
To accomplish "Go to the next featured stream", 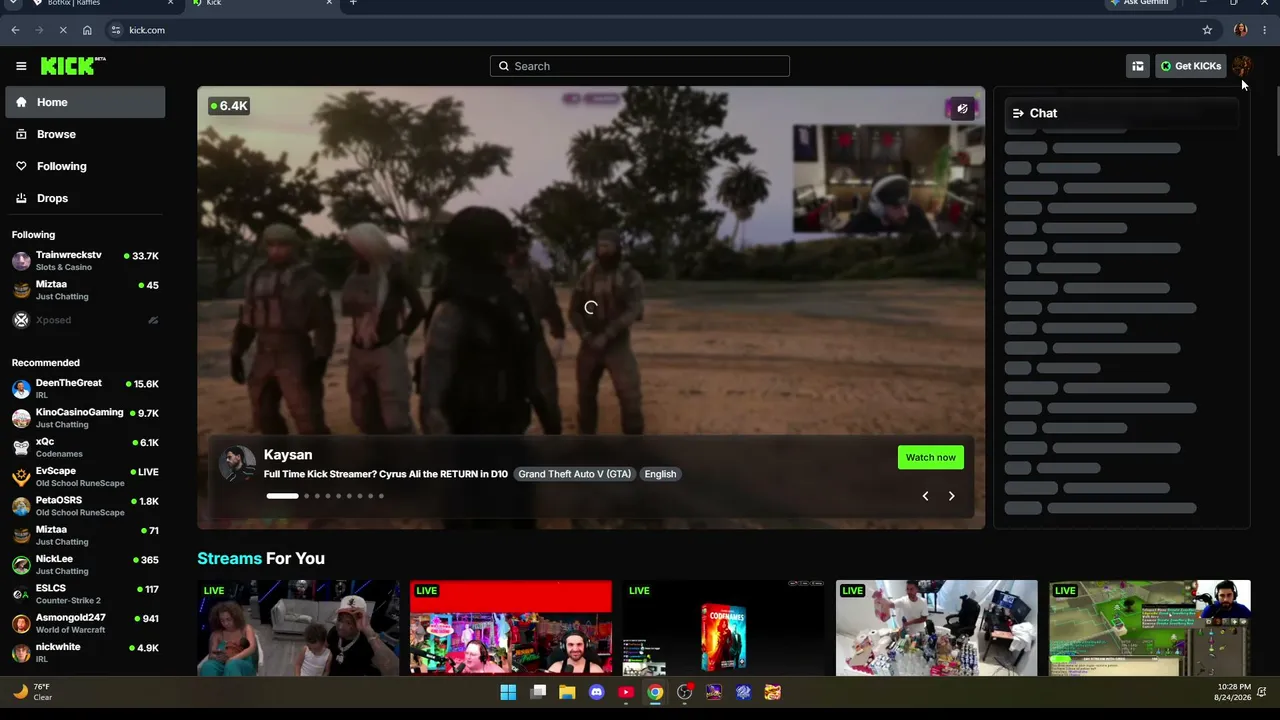I will click(x=951, y=496).
